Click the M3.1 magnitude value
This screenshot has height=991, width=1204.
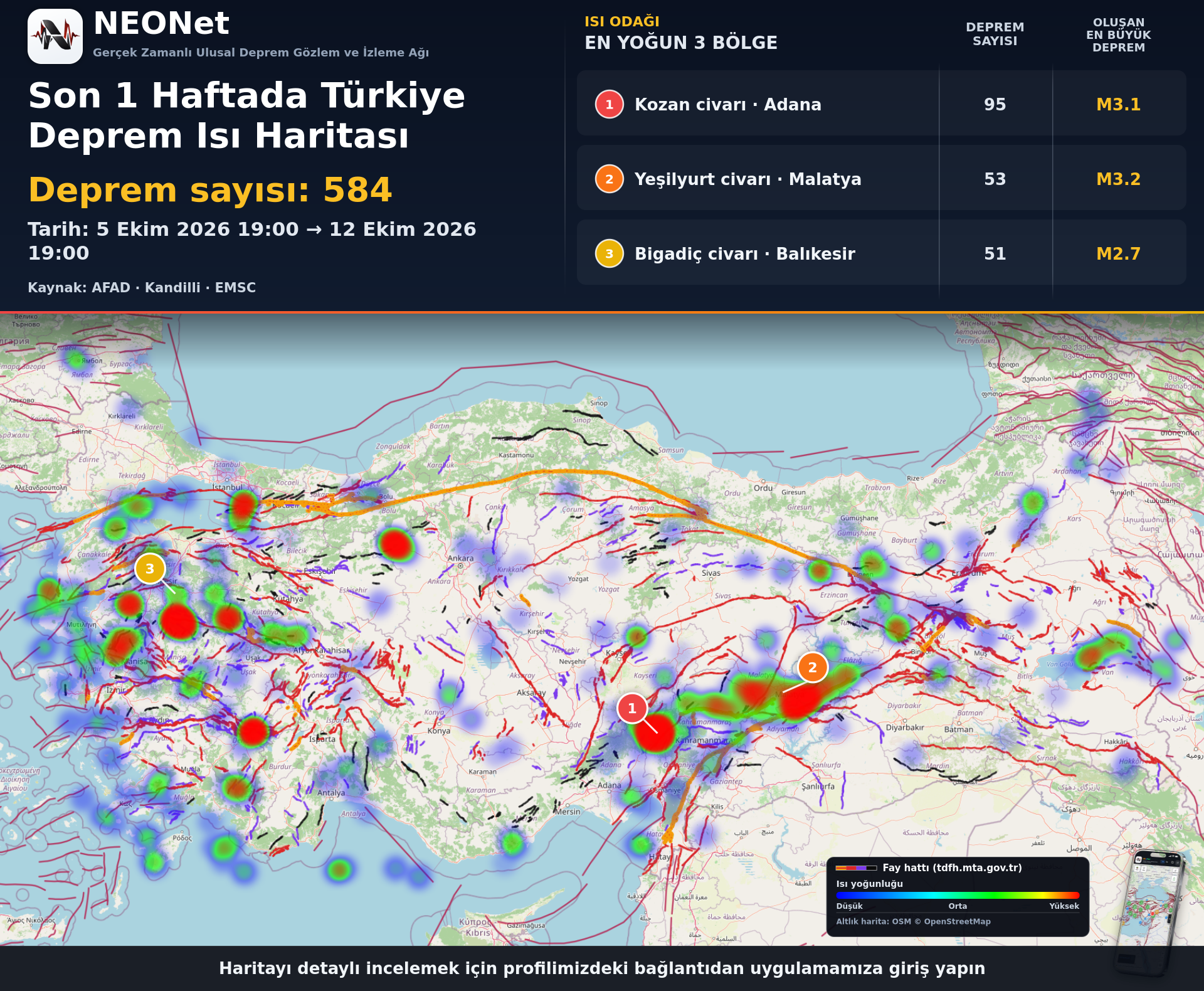click(1118, 104)
